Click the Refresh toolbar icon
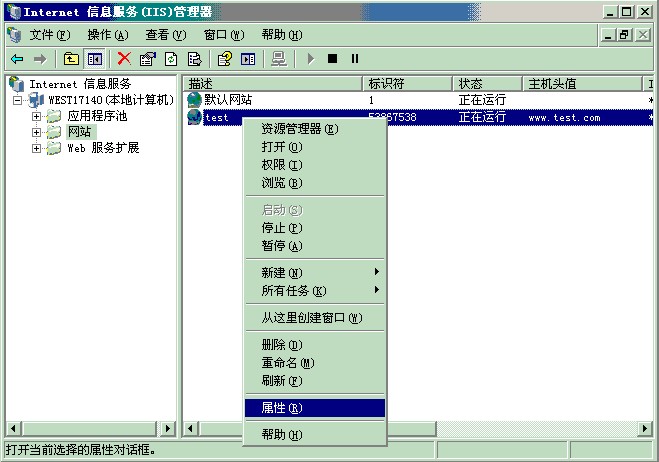 click(x=171, y=59)
